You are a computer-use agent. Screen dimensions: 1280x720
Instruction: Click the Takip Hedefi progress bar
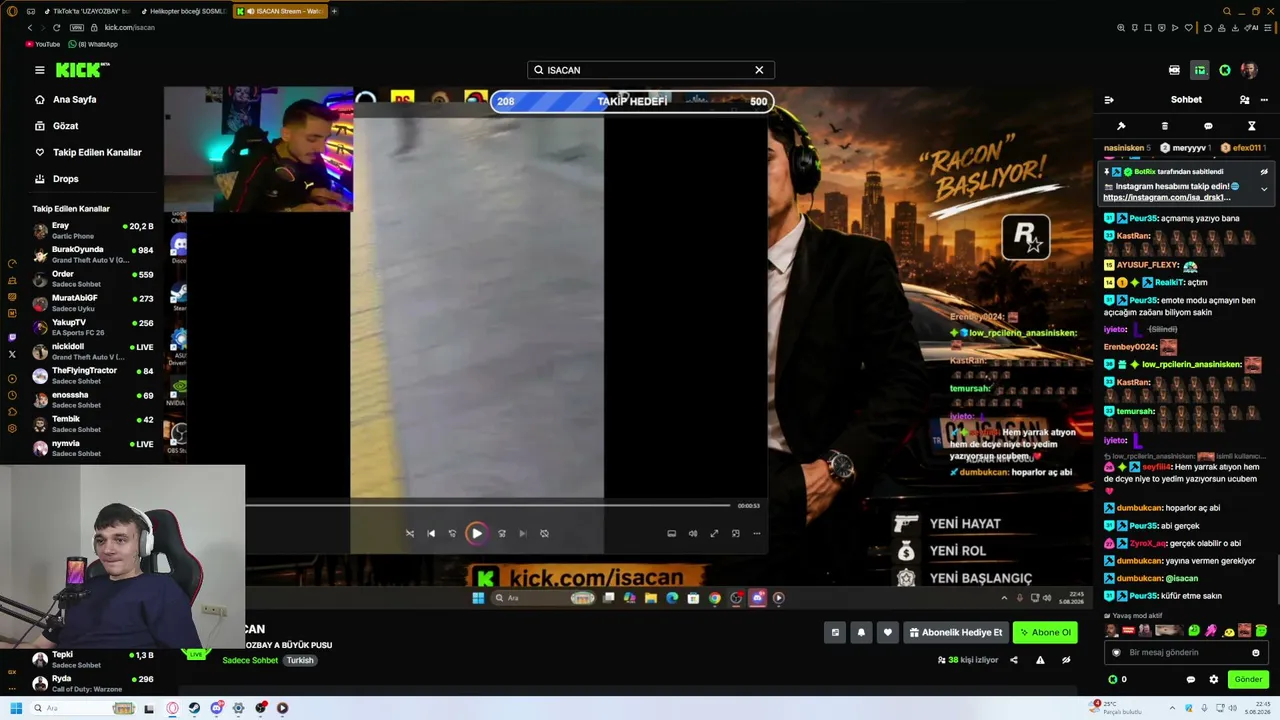[632, 101]
